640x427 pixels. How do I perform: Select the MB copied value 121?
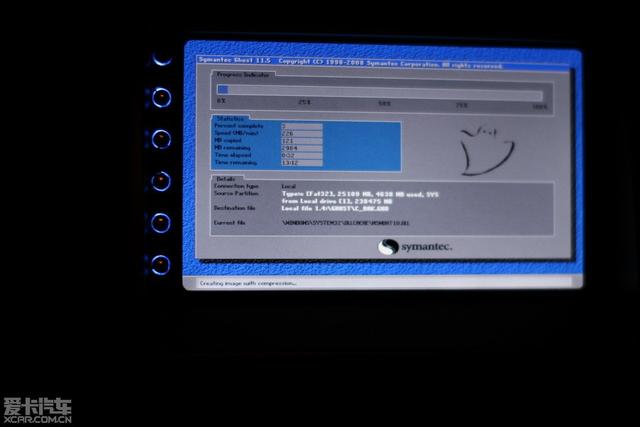click(x=302, y=141)
